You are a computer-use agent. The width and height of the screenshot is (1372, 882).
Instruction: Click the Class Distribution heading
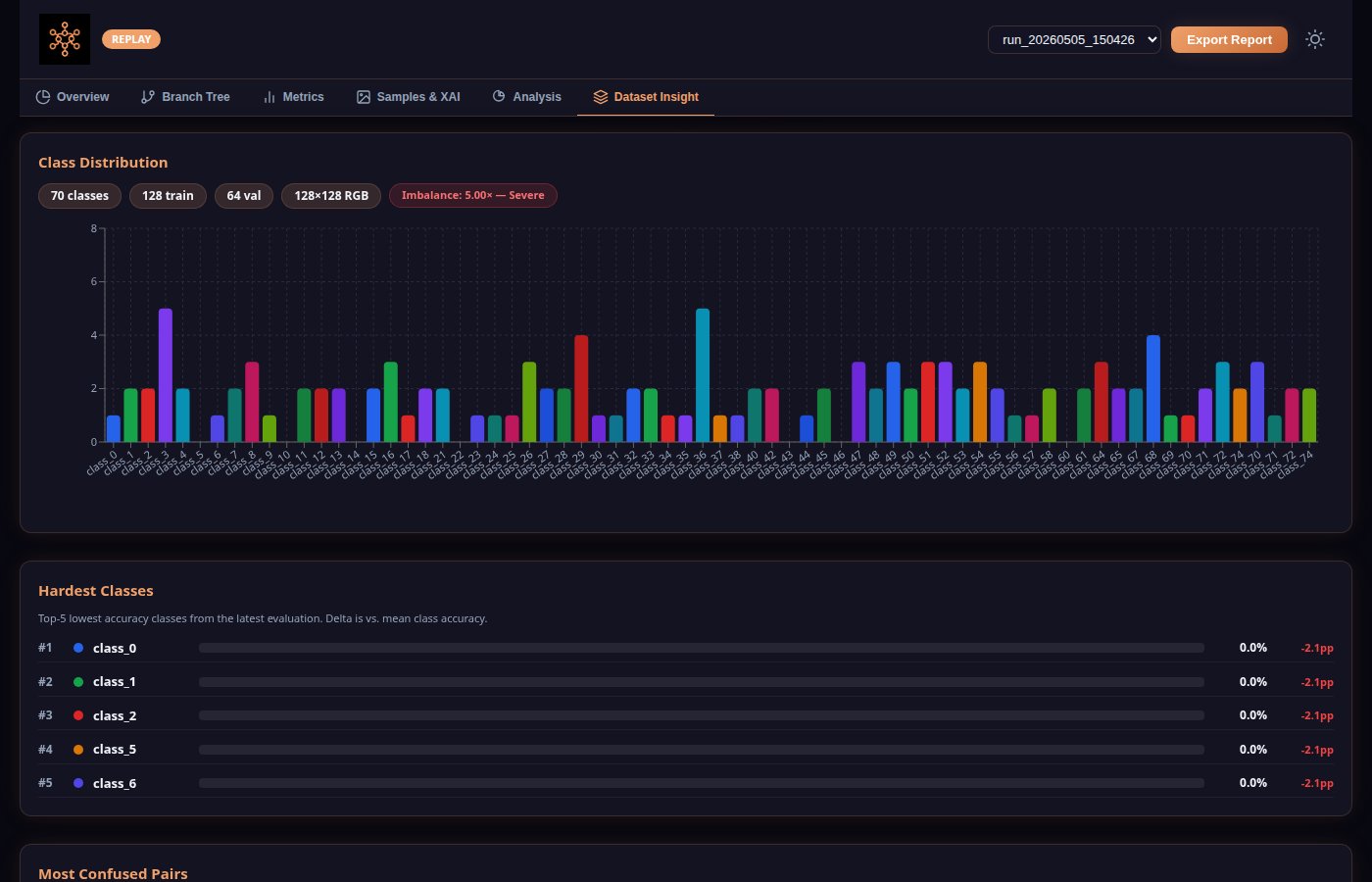tap(103, 163)
